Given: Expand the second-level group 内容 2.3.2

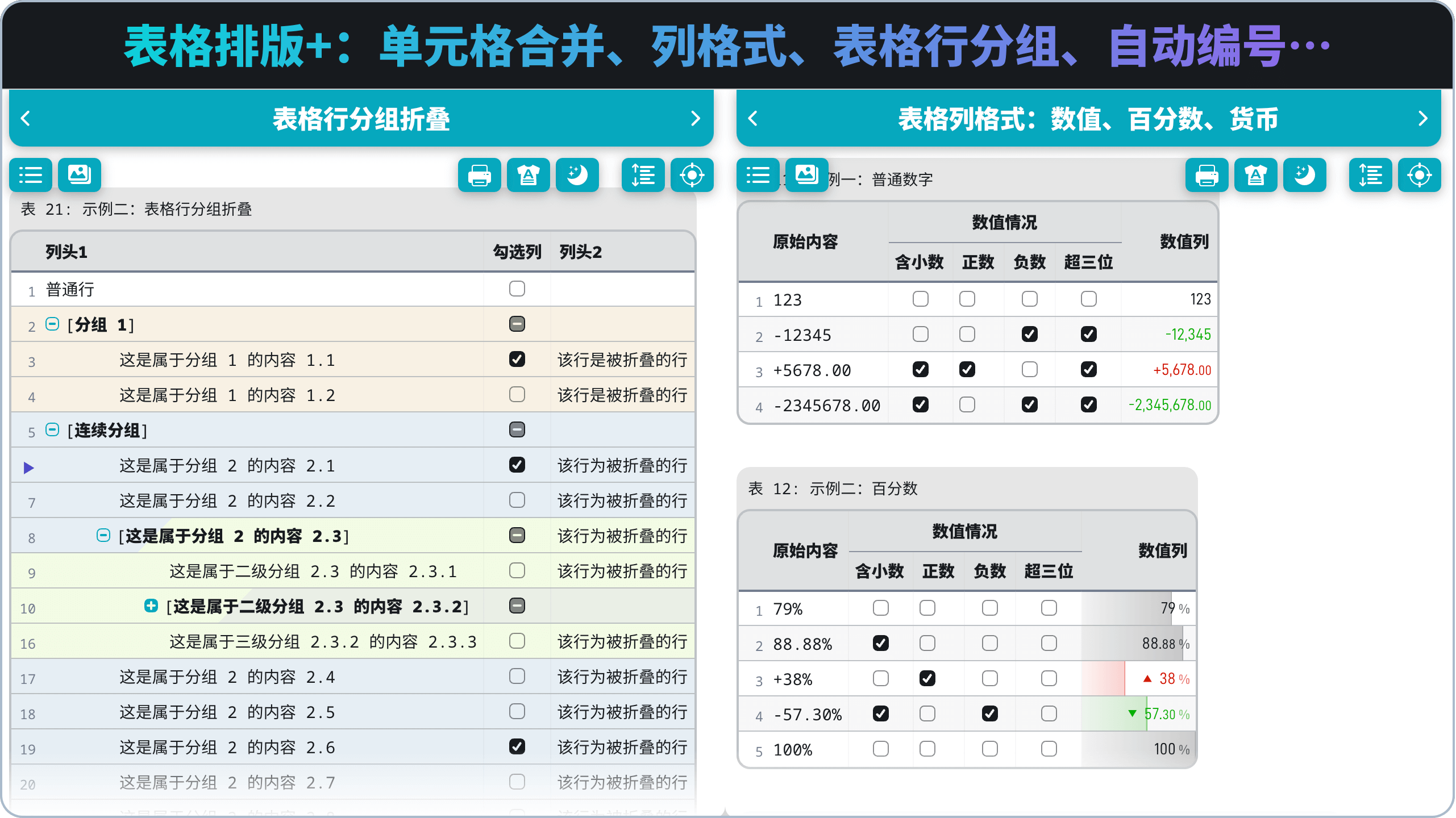Looking at the screenshot, I should pos(151,606).
